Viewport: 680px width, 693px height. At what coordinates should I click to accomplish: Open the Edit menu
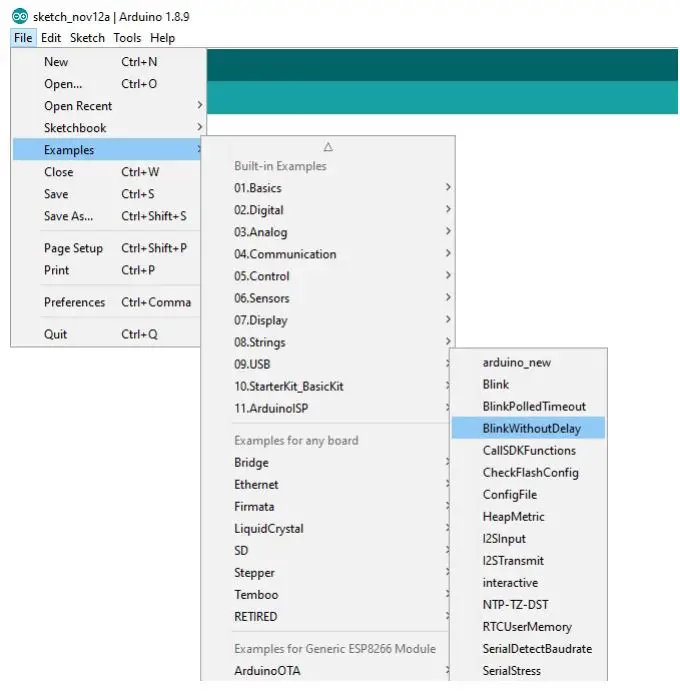[x=51, y=38]
